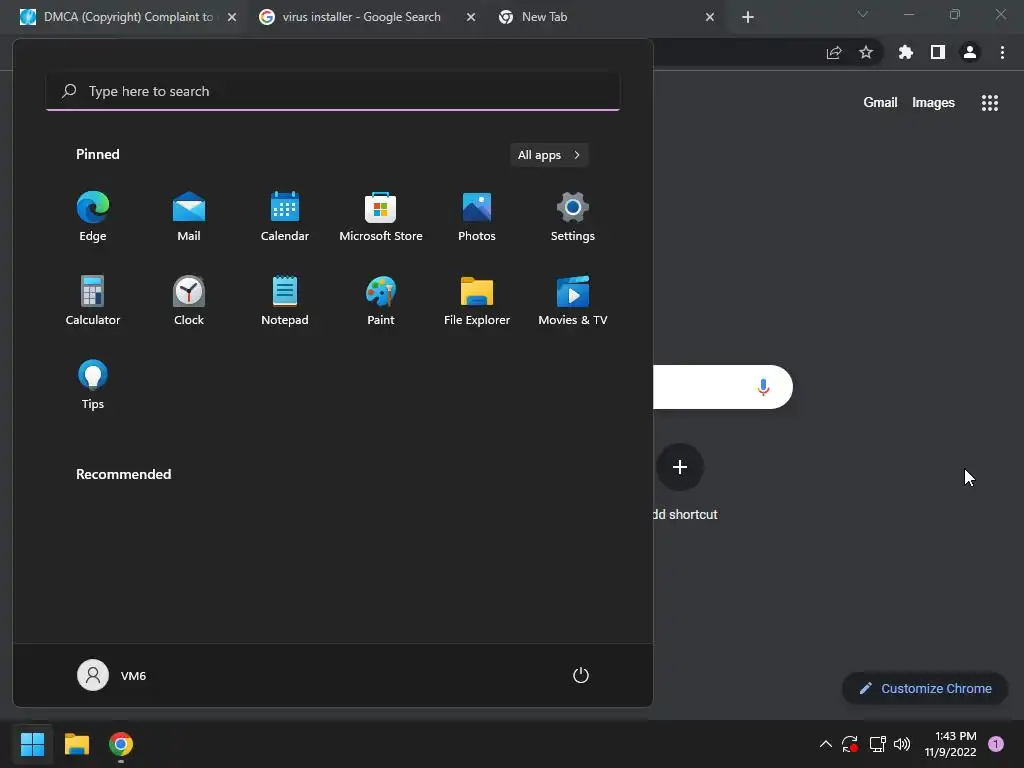Open the Tips app

point(93,385)
